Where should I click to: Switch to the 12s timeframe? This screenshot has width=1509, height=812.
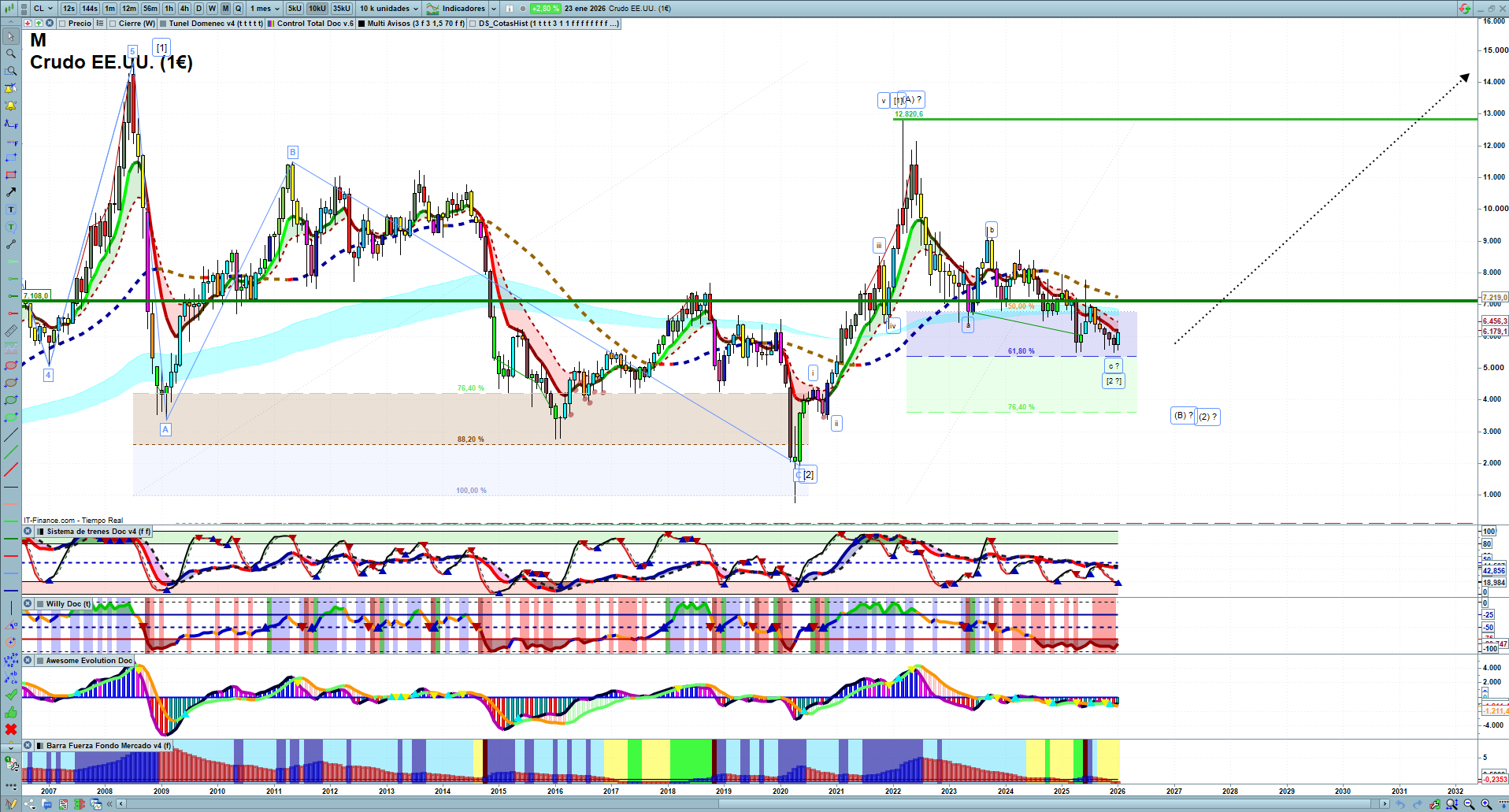click(x=69, y=9)
